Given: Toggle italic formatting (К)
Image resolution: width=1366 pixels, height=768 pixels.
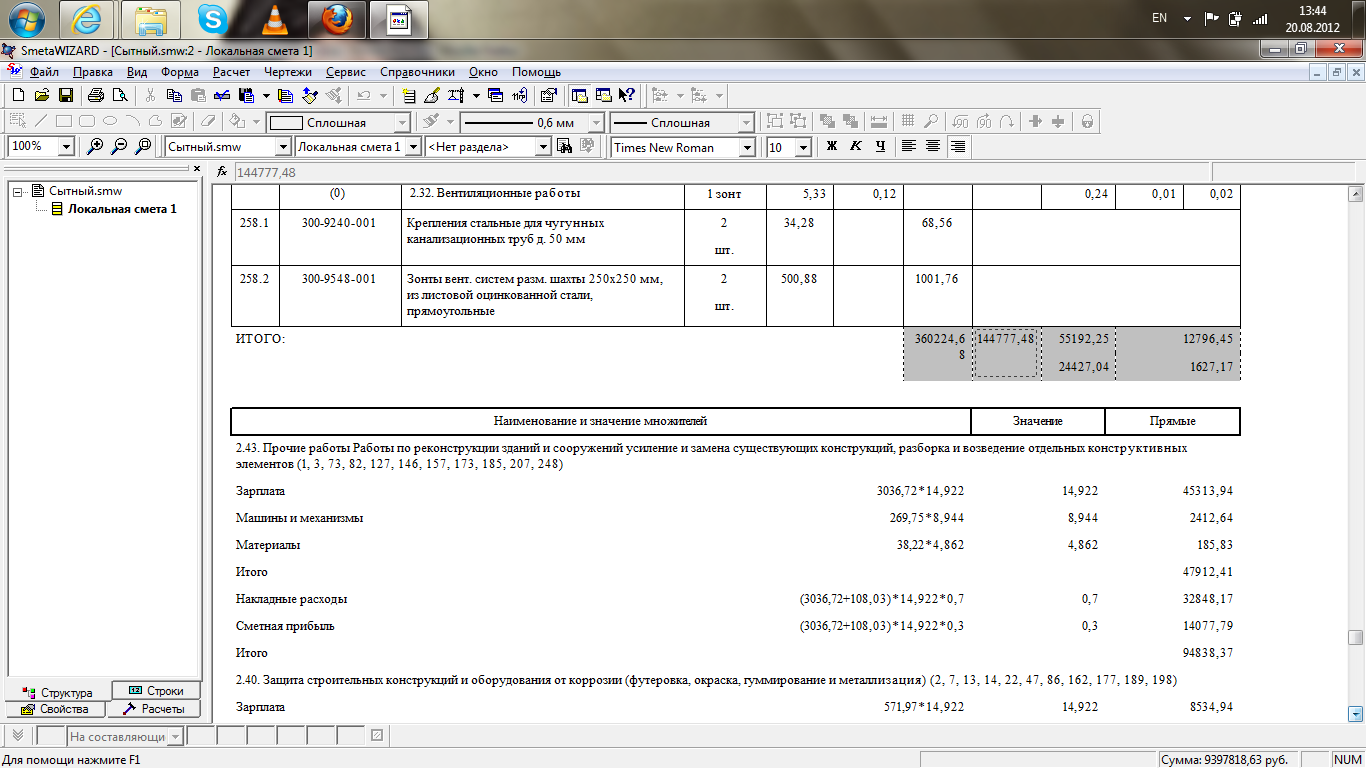Looking at the screenshot, I should [855, 147].
